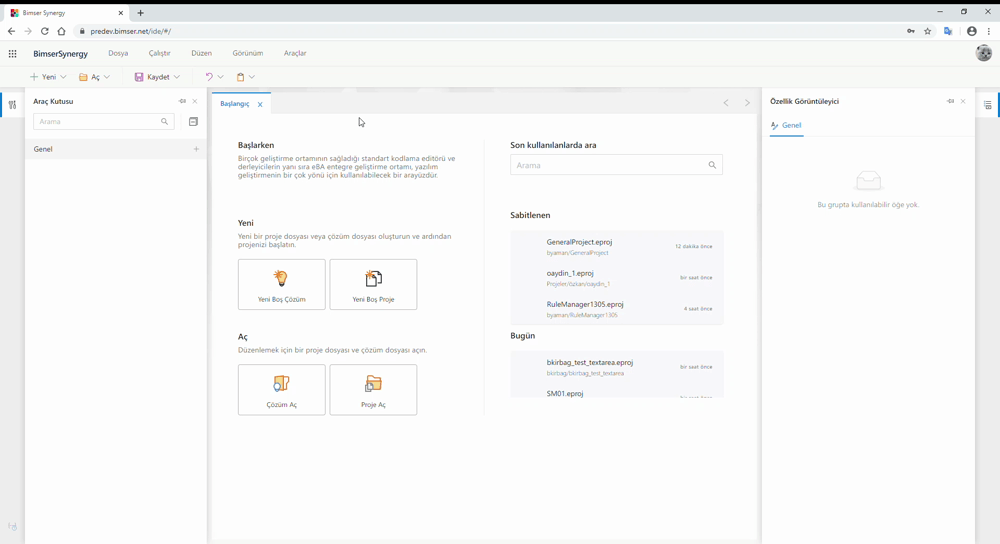The width and height of the screenshot is (1000, 544).
Task: Open the Düzen menu
Action: 202,53
